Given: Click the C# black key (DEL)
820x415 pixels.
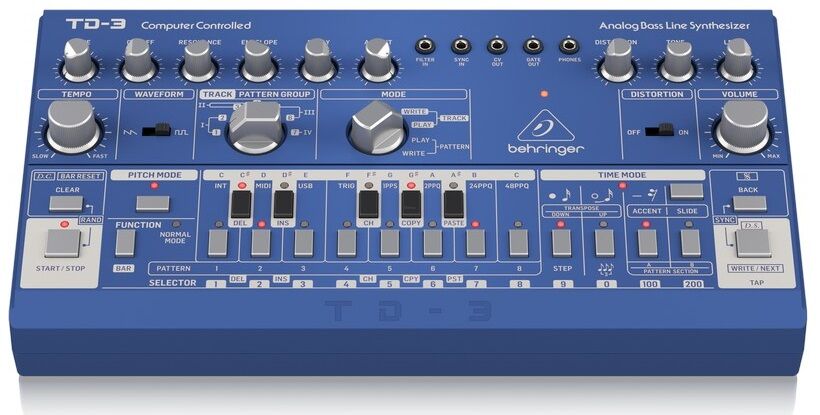Looking at the screenshot, I should [x=241, y=204].
